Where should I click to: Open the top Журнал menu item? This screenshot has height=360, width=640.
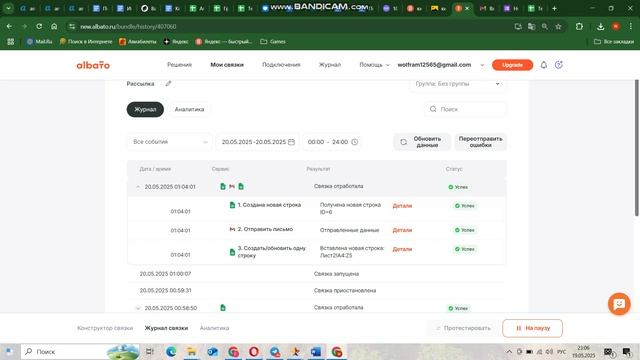pyautogui.click(x=329, y=65)
